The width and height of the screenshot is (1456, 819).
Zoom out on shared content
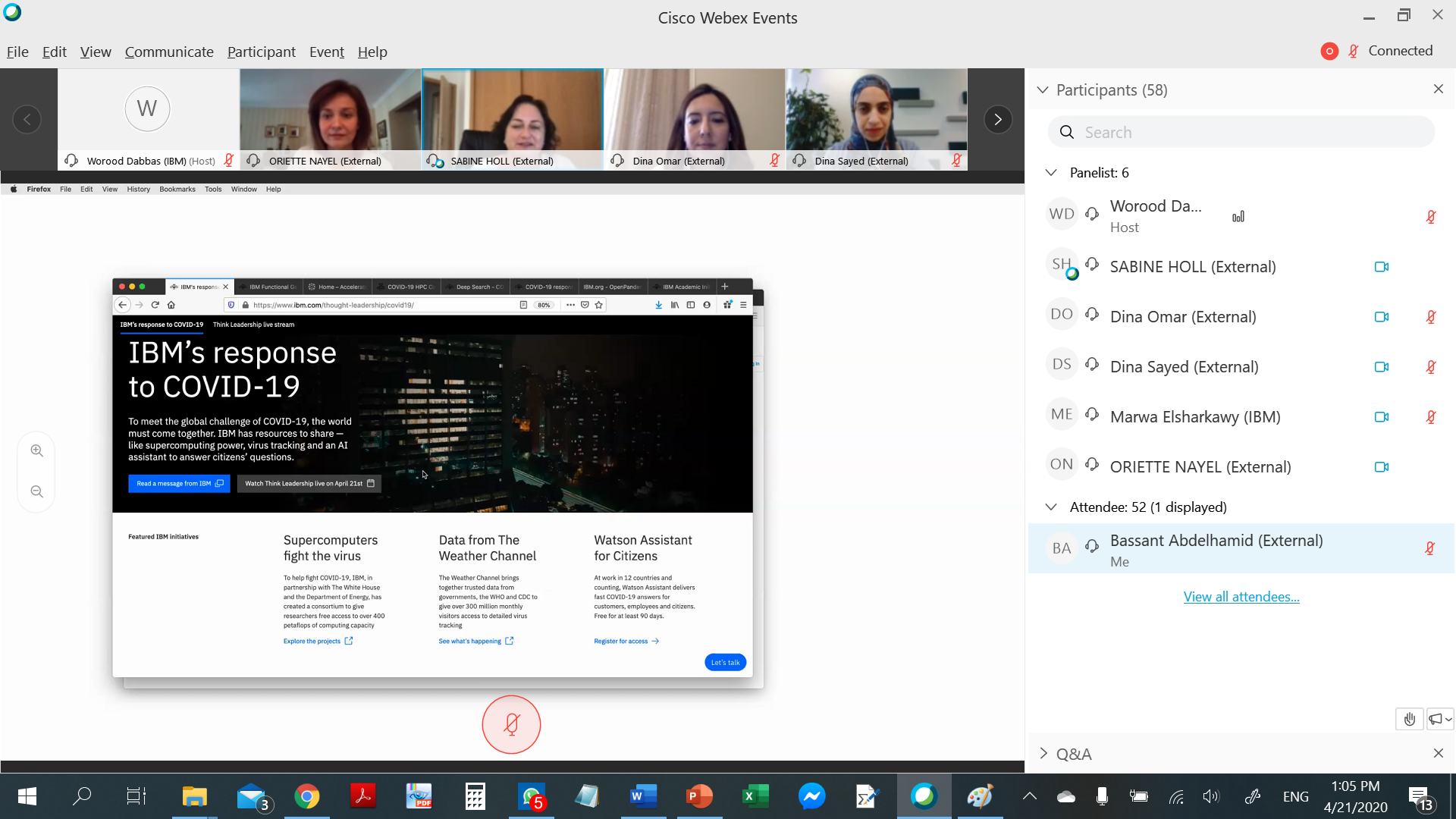pos(36,491)
